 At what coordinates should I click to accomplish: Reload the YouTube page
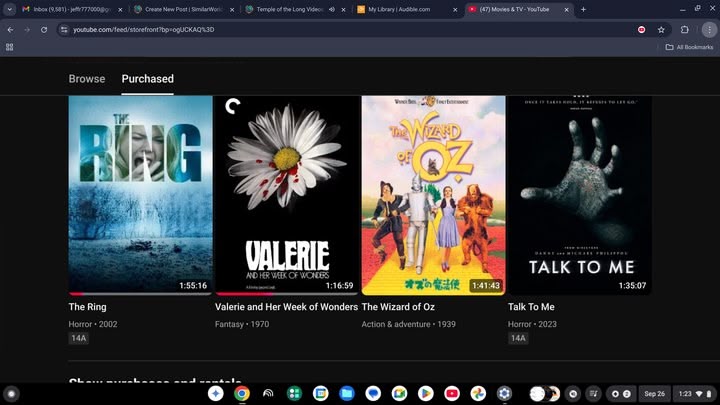coord(44,29)
